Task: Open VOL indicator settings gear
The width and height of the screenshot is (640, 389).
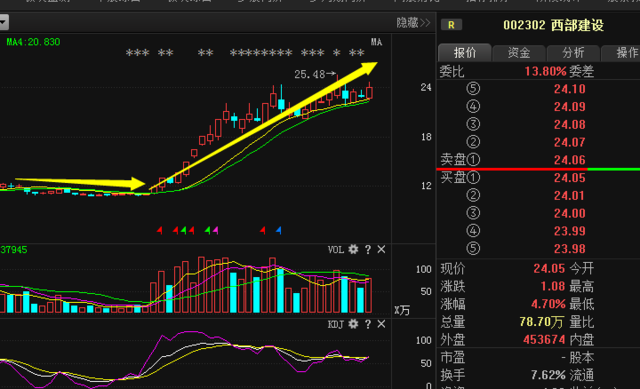Action: 353,249
